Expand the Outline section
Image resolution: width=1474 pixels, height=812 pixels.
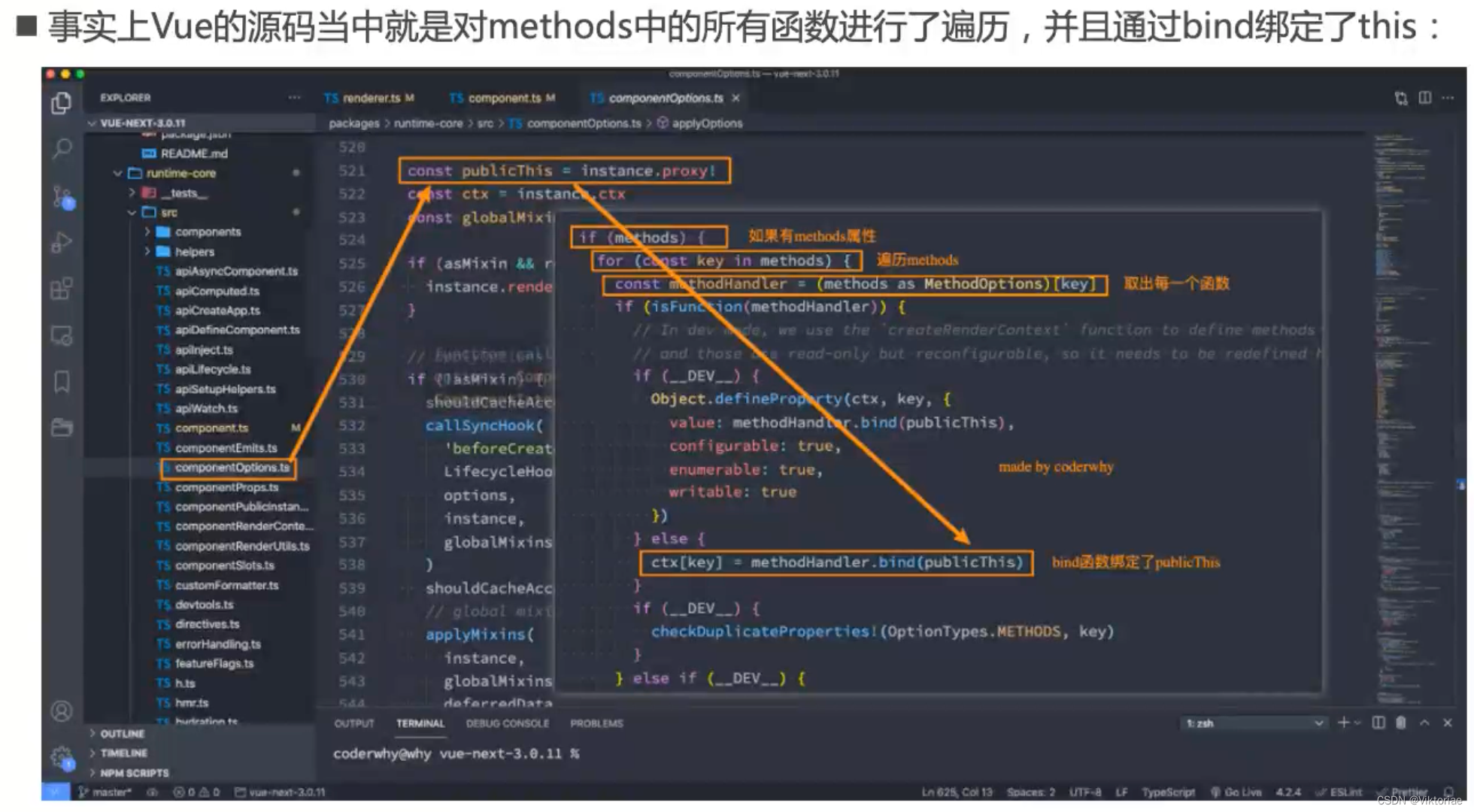coord(123,733)
